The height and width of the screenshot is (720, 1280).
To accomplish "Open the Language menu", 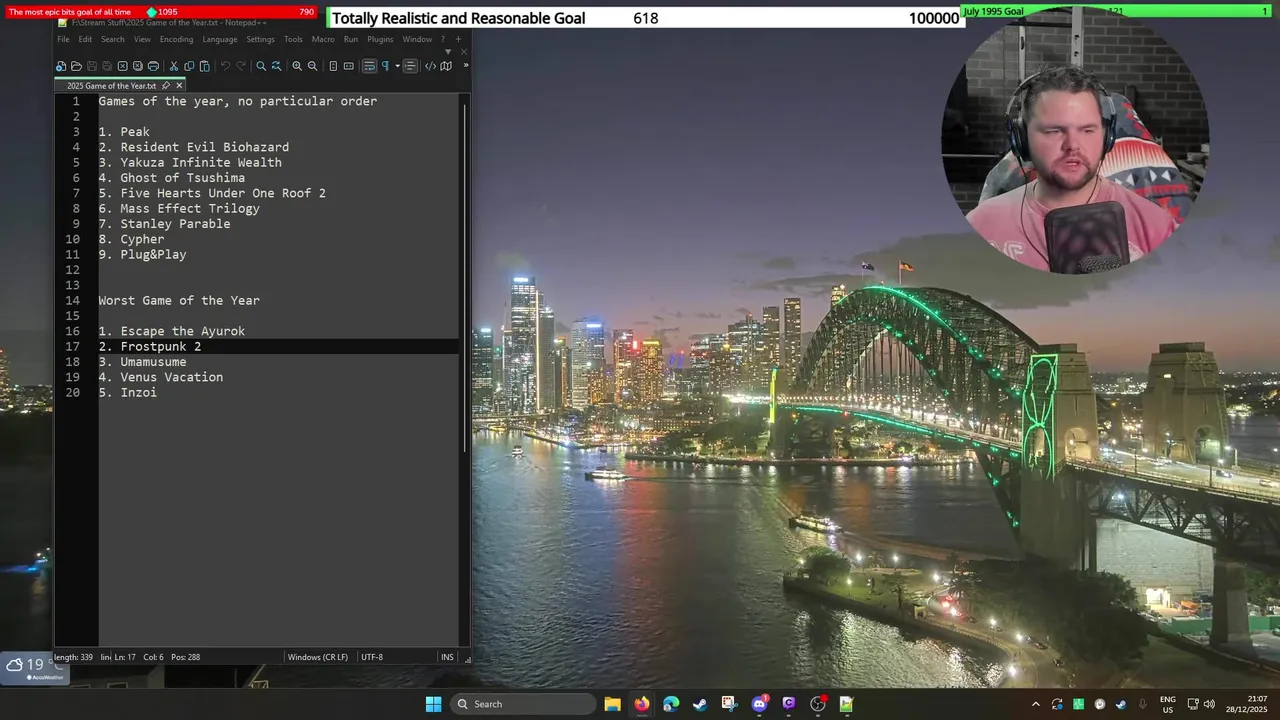I will pyautogui.click(x=220, y=39).
